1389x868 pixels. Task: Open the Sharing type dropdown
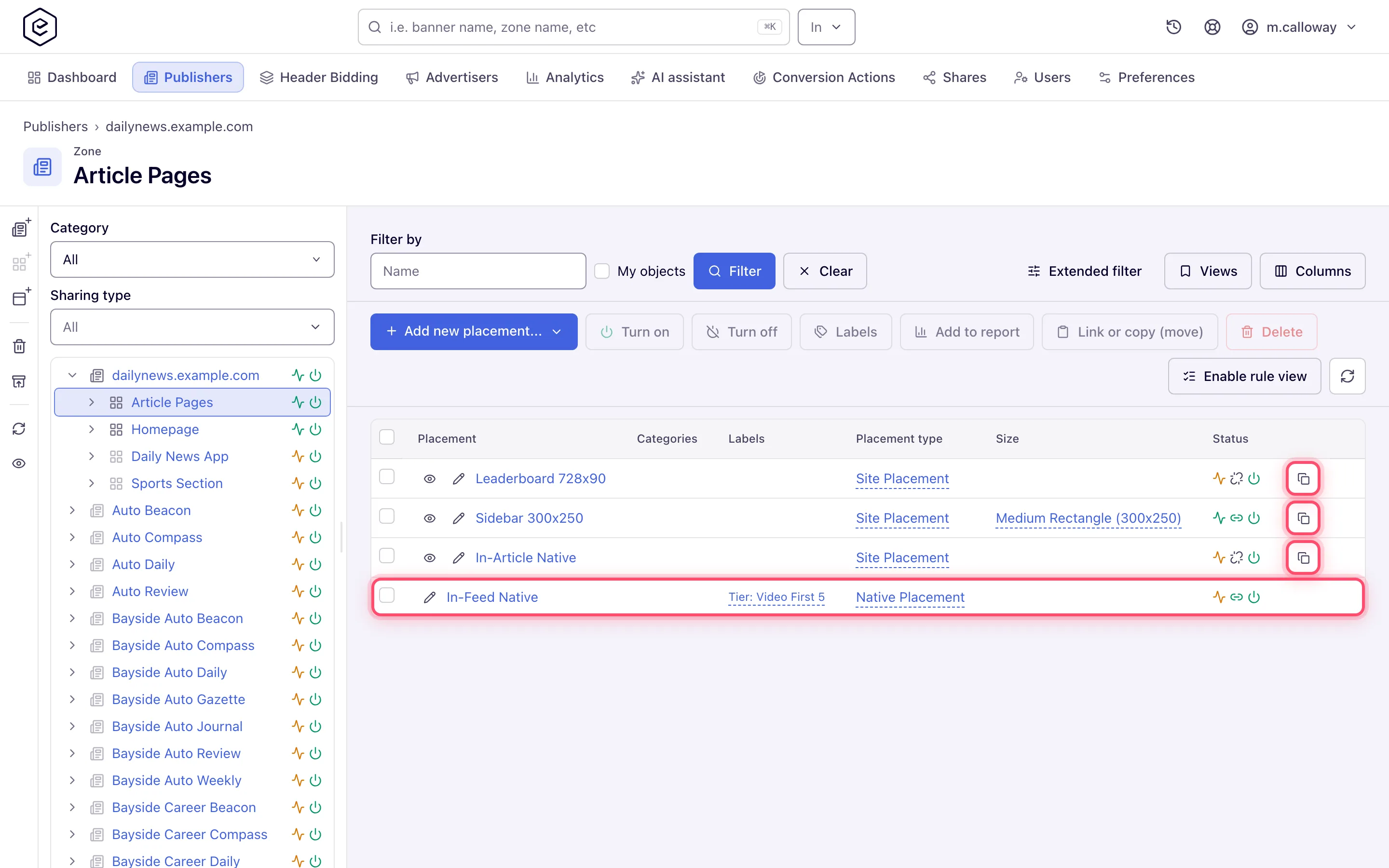point(192,327)
